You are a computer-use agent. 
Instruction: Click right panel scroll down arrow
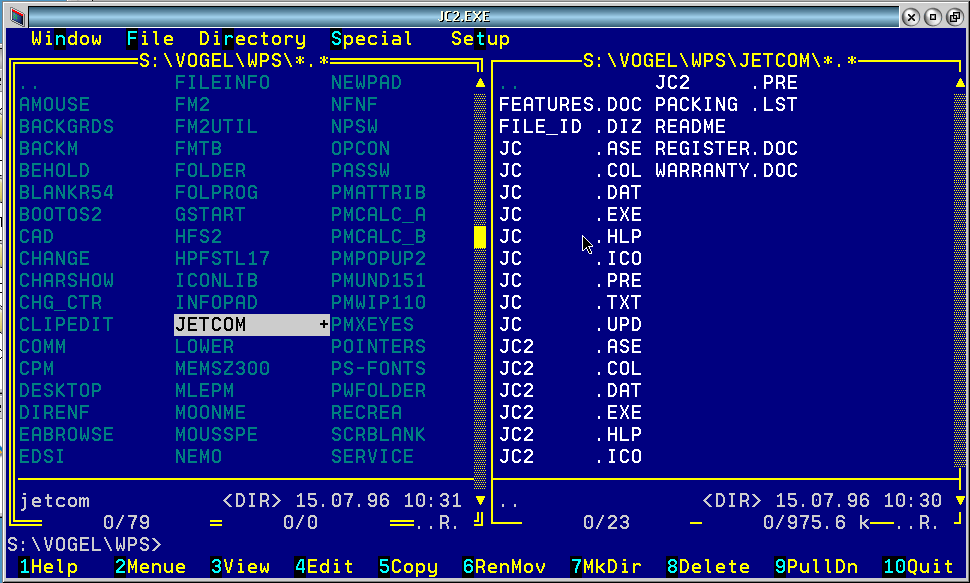coord(959,500)
